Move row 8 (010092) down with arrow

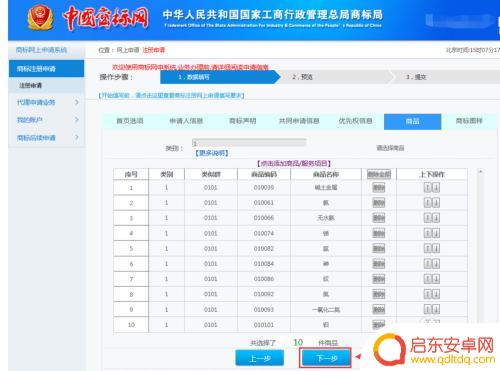pyautogui.click(x=436, y=294)
